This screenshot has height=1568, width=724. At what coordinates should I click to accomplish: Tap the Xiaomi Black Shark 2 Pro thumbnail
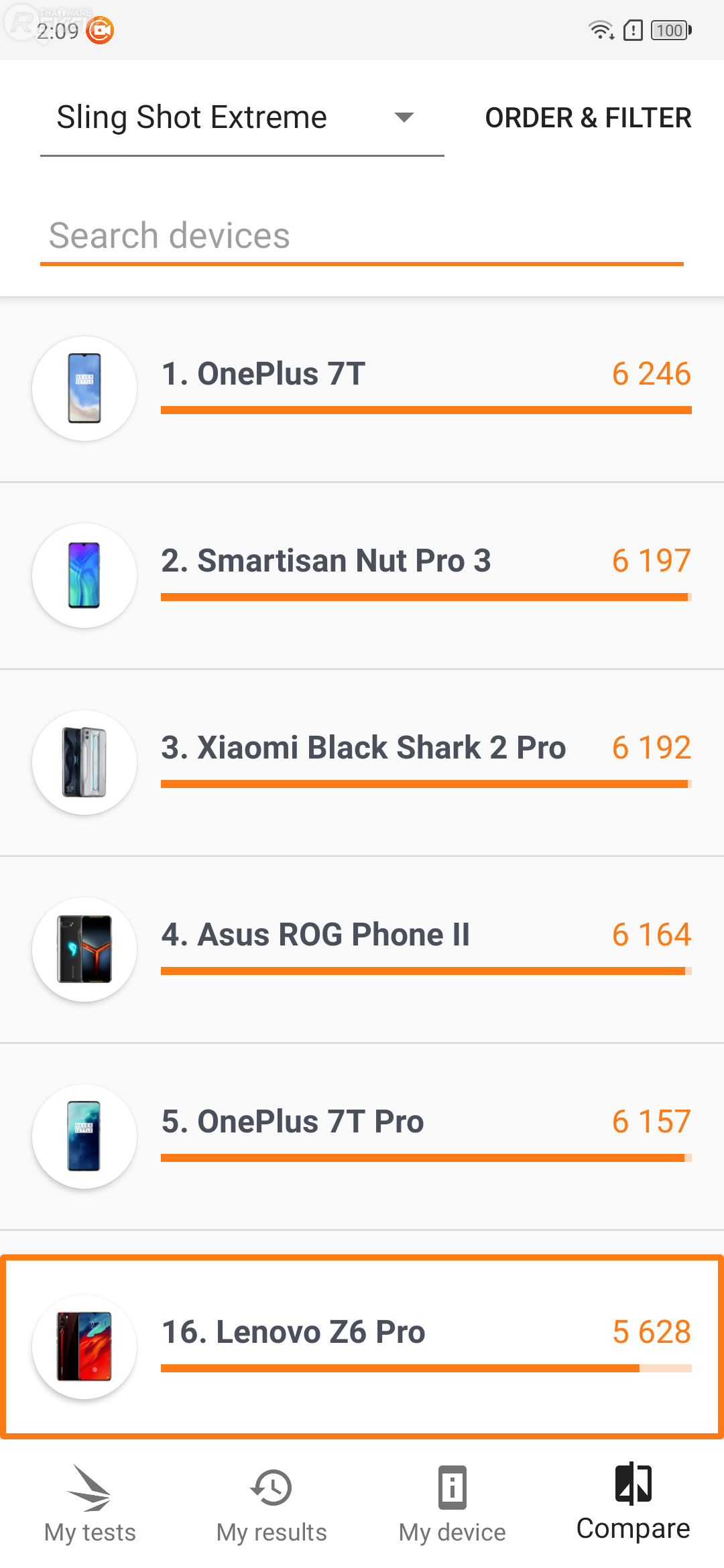point(84,763)
